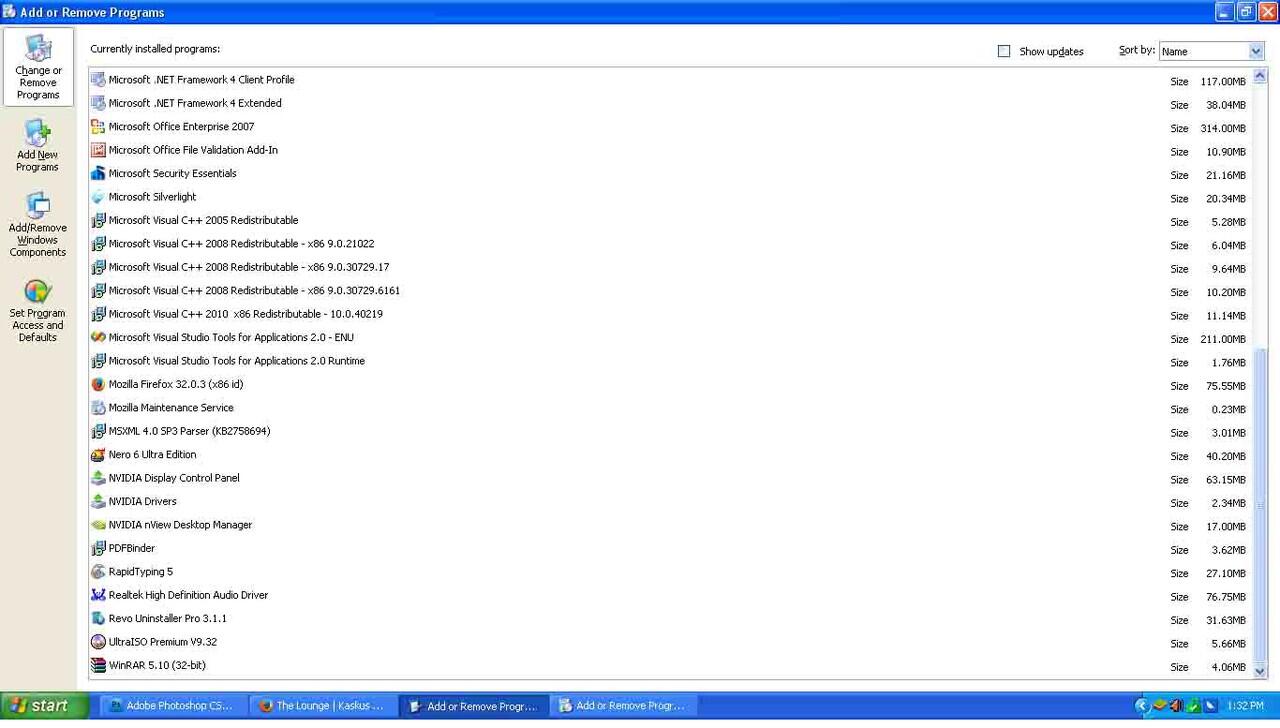The height and width of the screenshot is (728, 1280).
Task: Select WinRAR 5.10 icon
Action: (x=98, y=665)
